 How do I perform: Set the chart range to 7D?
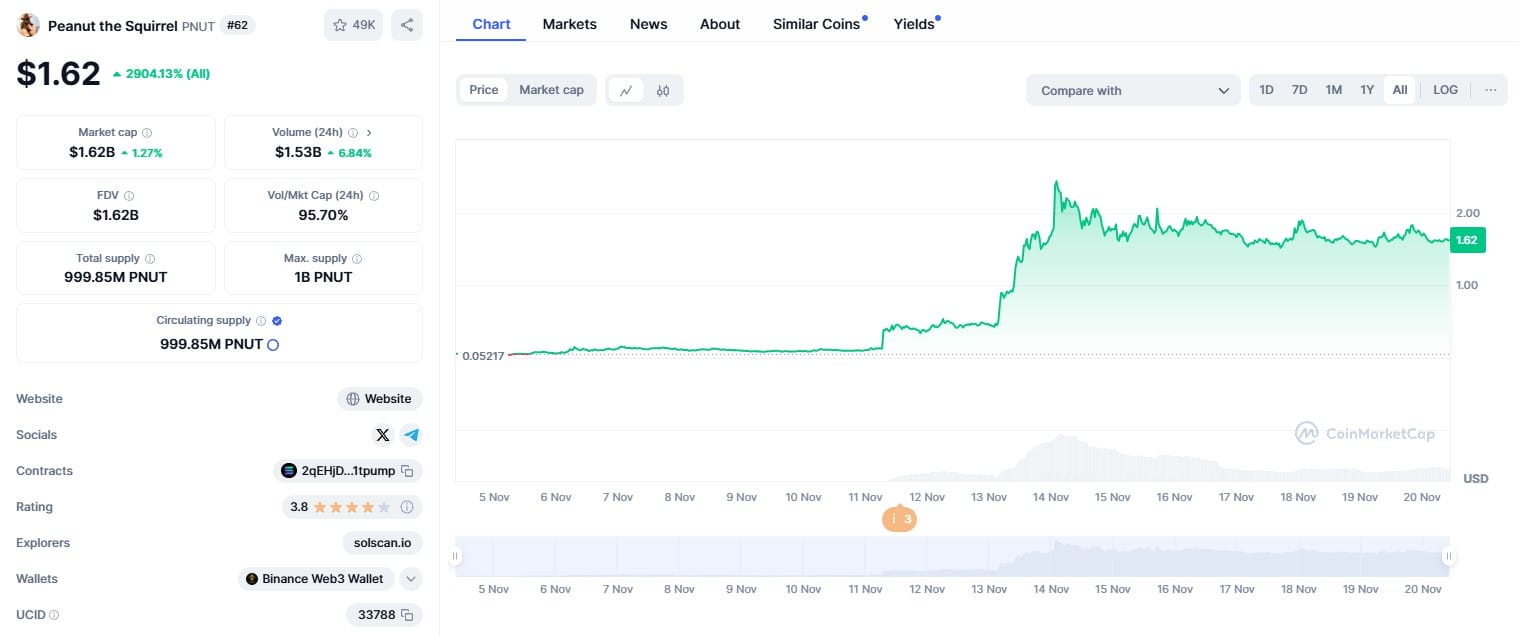coord(1299,90)
